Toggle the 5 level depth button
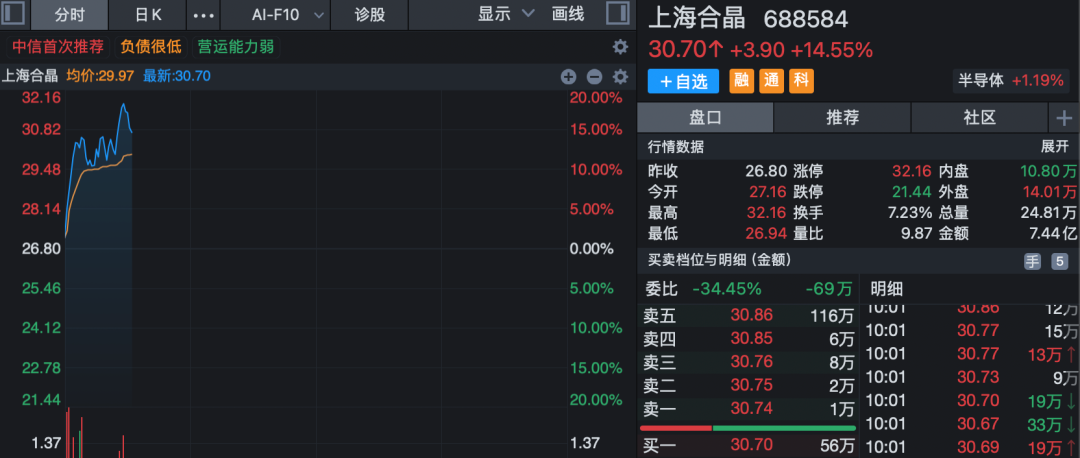 [x=1059, y=261]
